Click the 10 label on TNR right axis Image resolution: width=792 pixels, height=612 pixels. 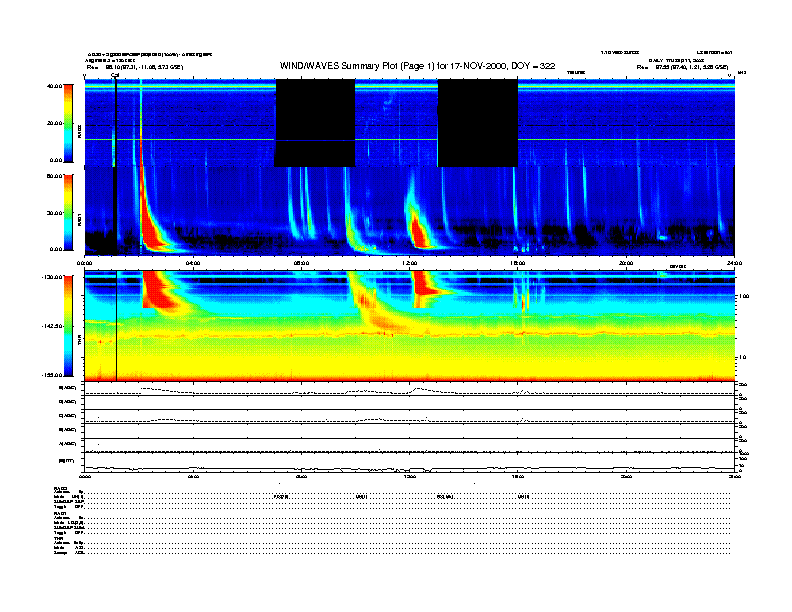742,358
